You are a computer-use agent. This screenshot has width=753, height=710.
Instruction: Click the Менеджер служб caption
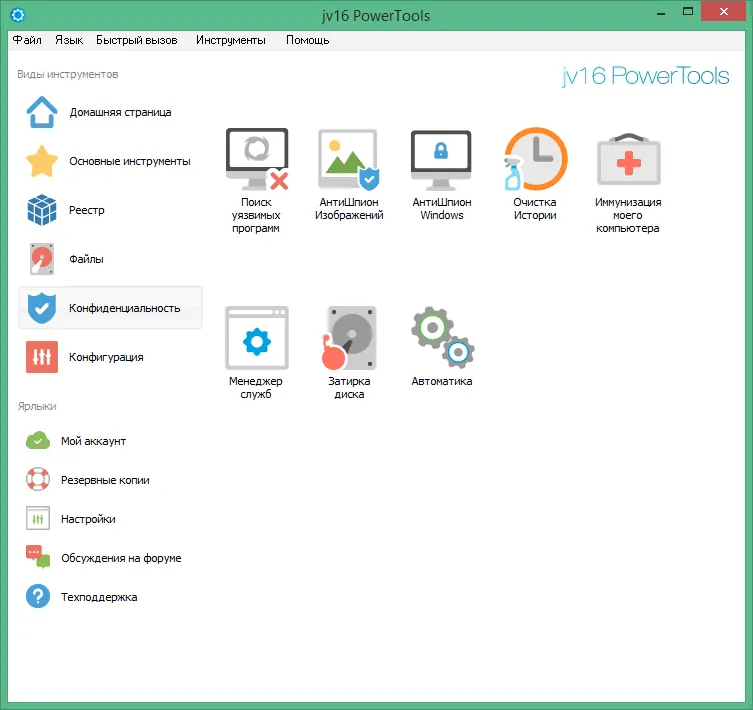256,388
